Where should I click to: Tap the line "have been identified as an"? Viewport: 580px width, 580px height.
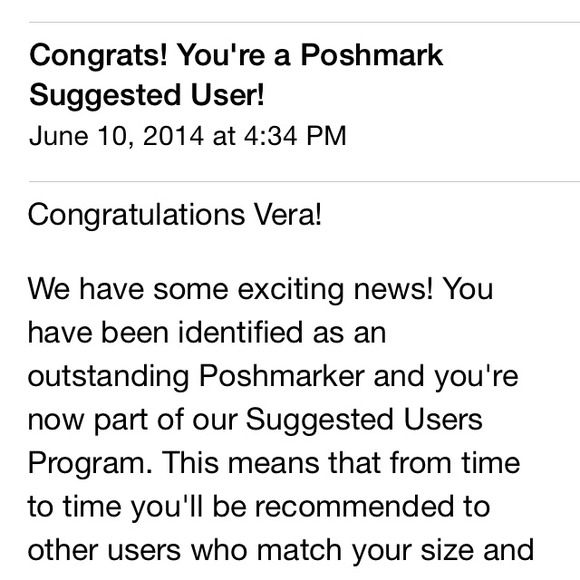(207, 332)
